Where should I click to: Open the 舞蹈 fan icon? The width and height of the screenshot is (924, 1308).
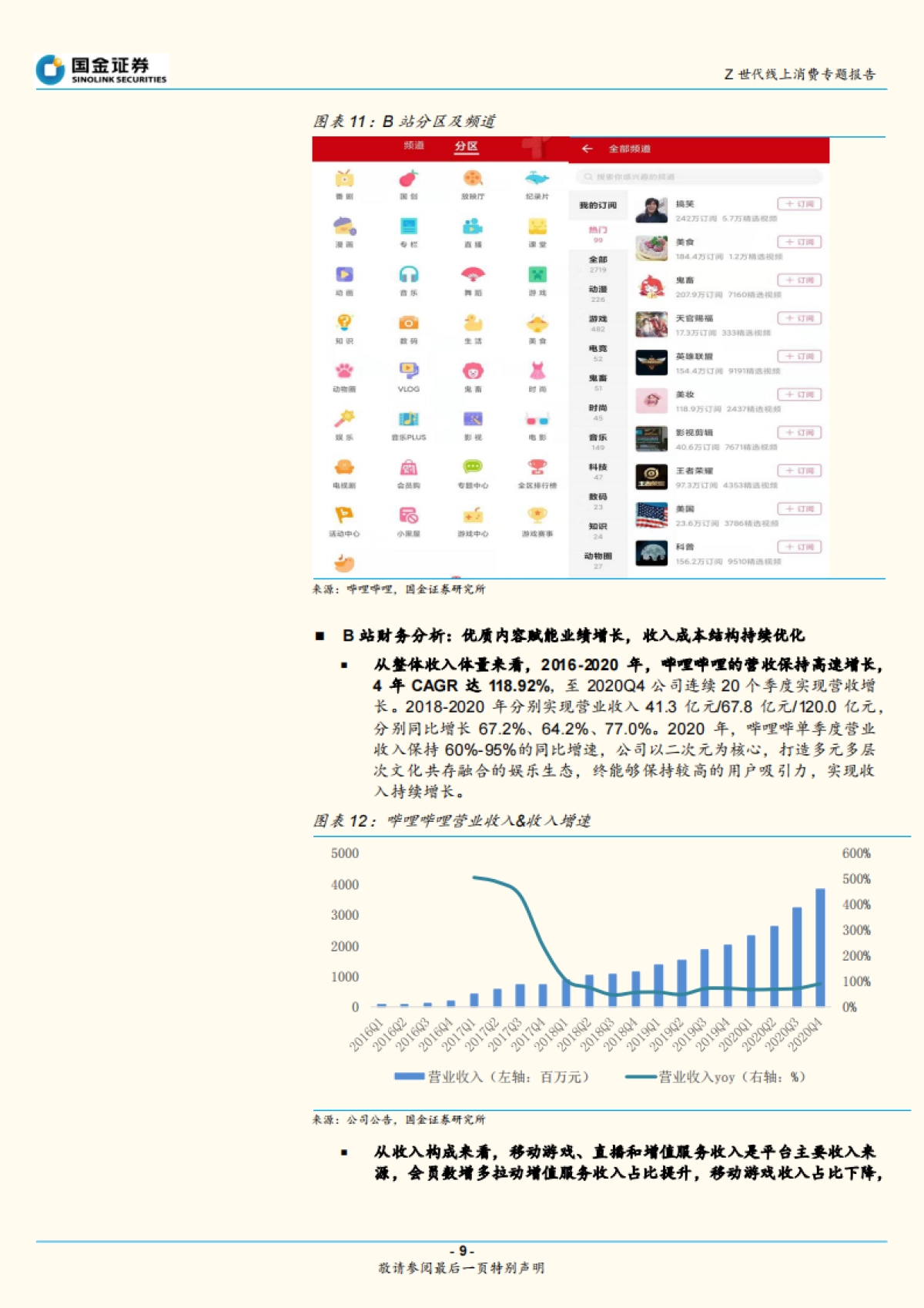coord(473,275)
